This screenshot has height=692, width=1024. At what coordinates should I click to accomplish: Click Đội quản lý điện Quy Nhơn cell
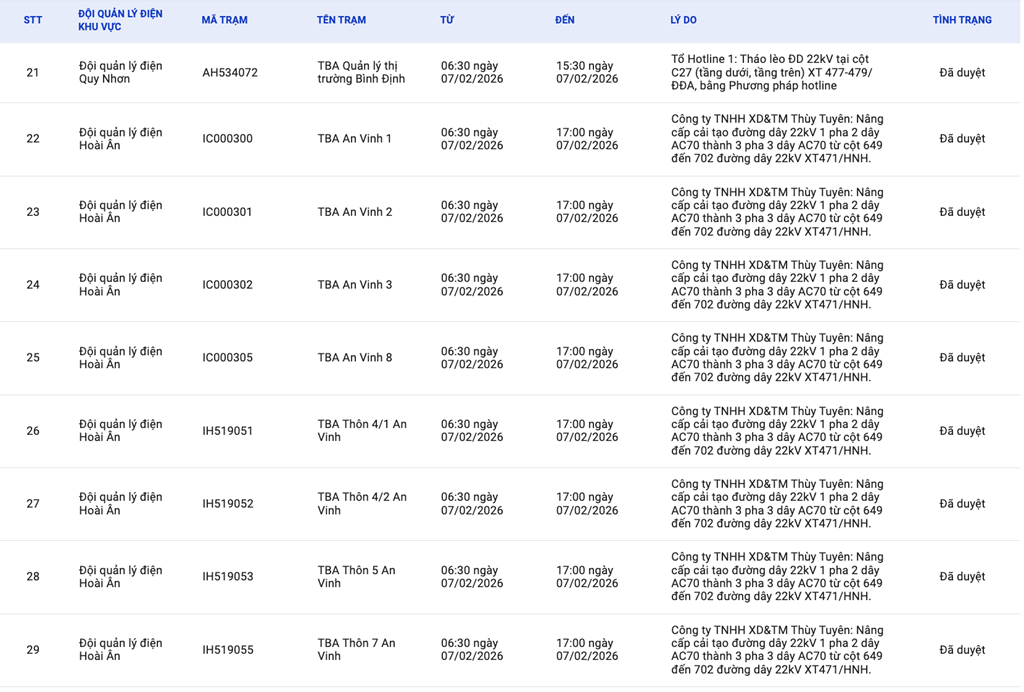click(120, 73)
